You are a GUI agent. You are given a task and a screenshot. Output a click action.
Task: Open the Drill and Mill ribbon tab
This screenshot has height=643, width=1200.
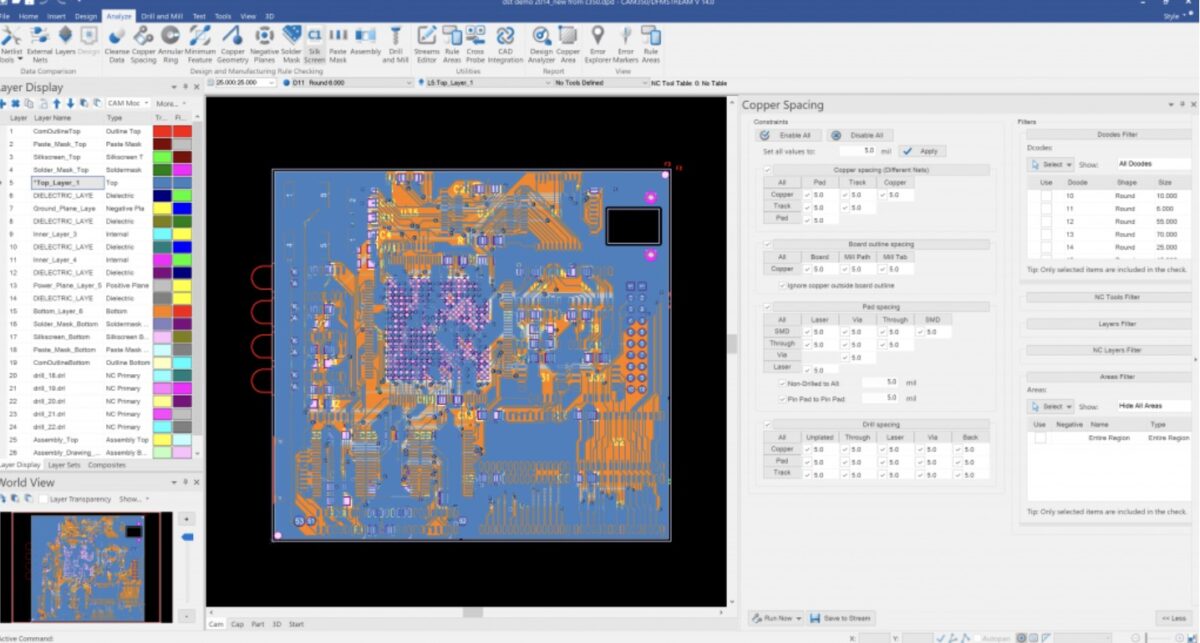(x=162, y=16)
